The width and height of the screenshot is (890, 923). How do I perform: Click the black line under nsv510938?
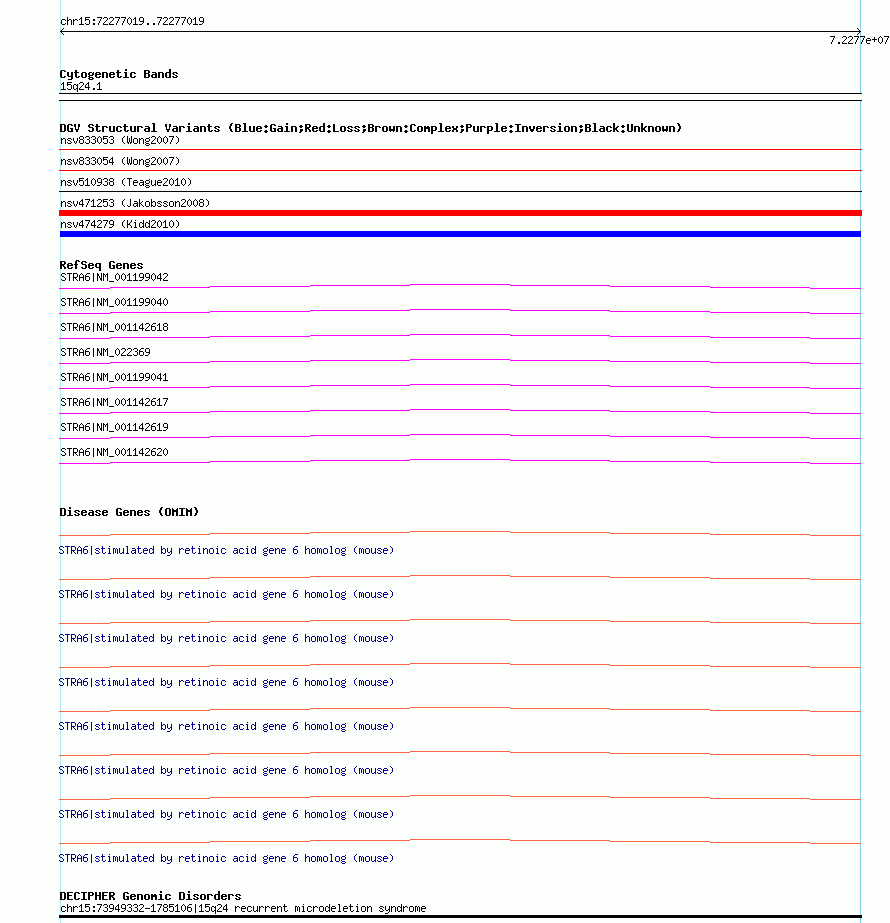click(460, 192)
